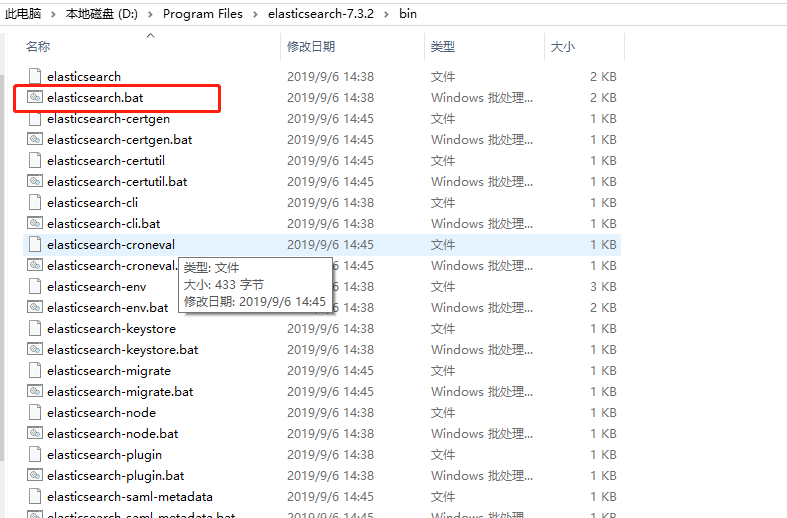The width and height of the screenshot is (787, 518).
Task: Click the elasticsearch-node.bat batch icon
Action: point(35,433)
